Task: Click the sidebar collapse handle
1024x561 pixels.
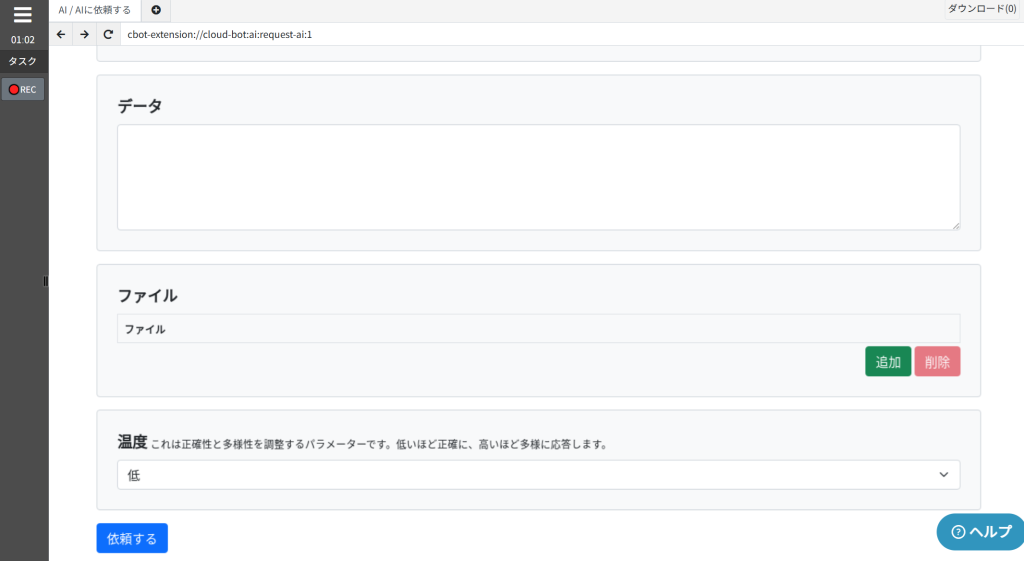Action: (x=45, y=281)
